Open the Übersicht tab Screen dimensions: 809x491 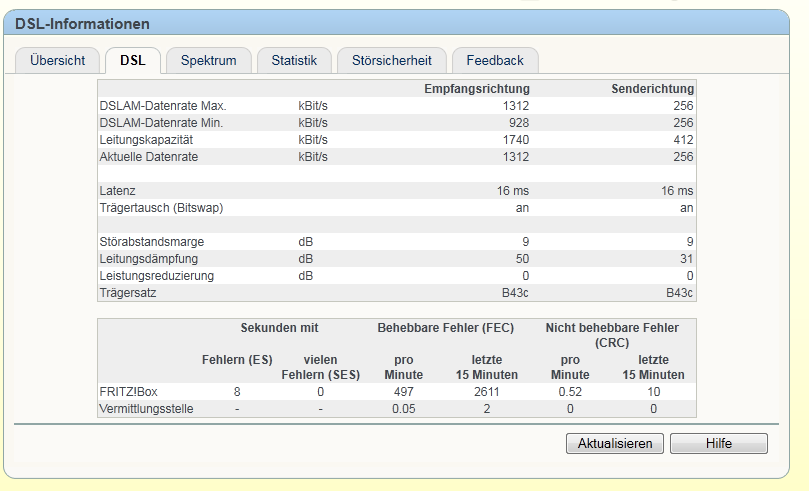click(57, 60)
